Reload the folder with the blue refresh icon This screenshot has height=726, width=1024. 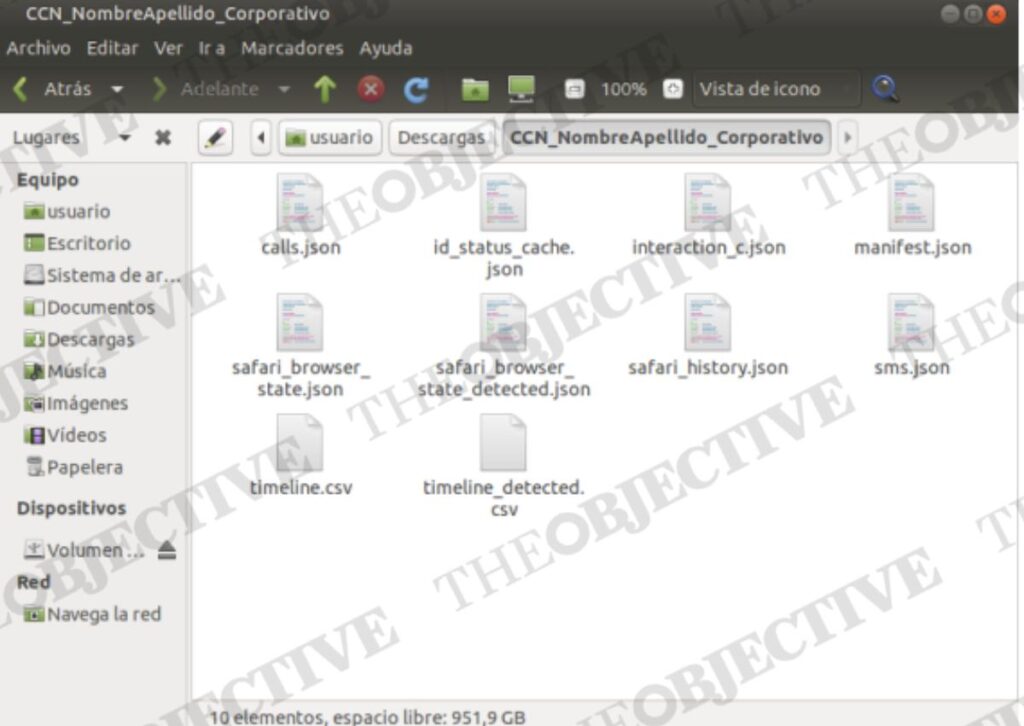point(416,90)
